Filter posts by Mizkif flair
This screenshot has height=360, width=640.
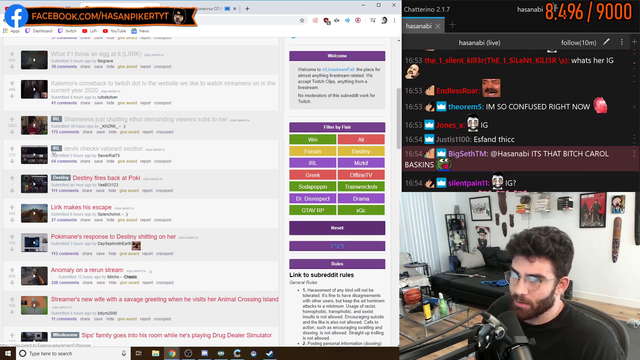[x=361, y=163]
